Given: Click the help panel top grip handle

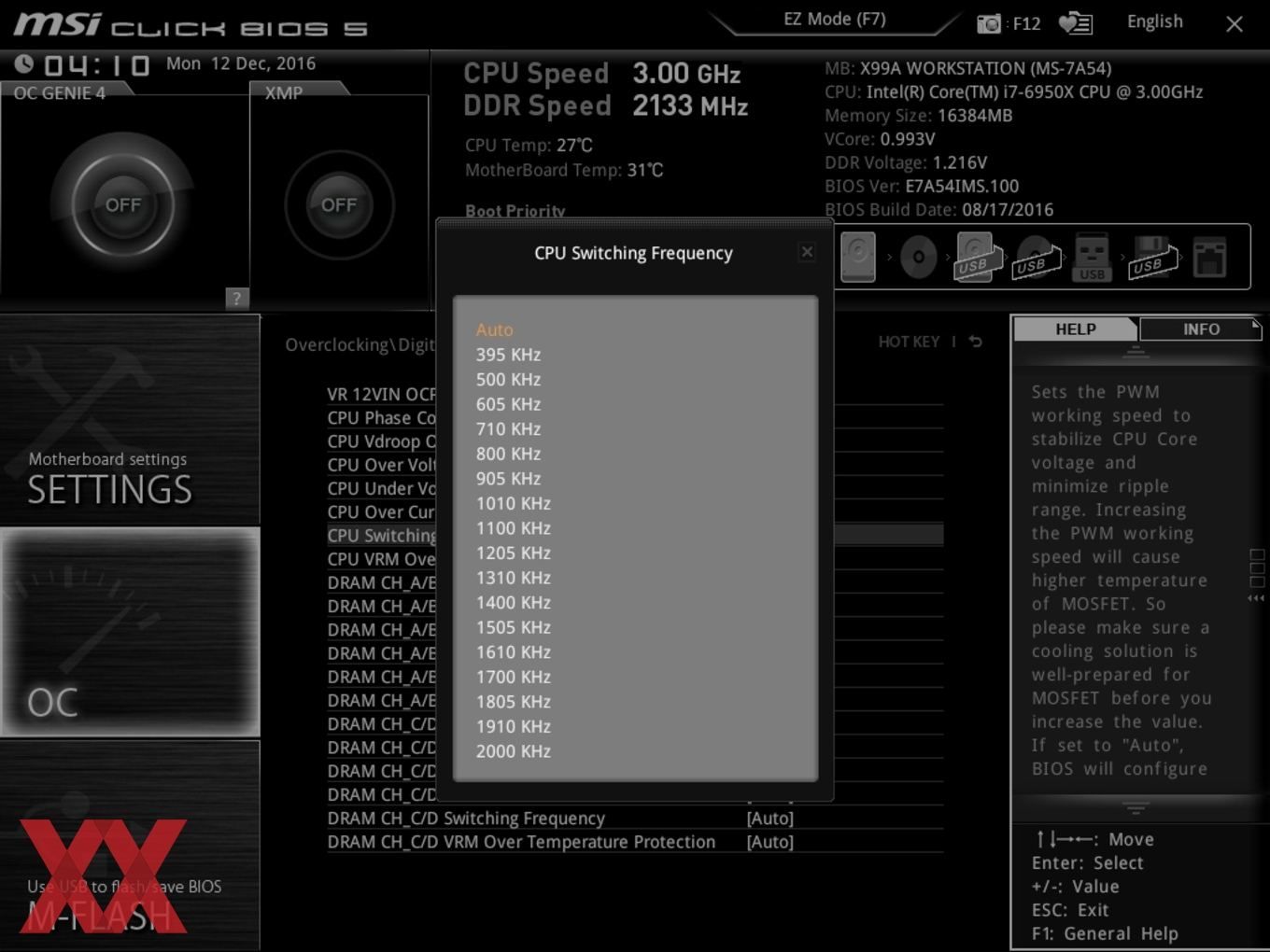Looking at the screenshot, I should click(x=1136, y=351).
